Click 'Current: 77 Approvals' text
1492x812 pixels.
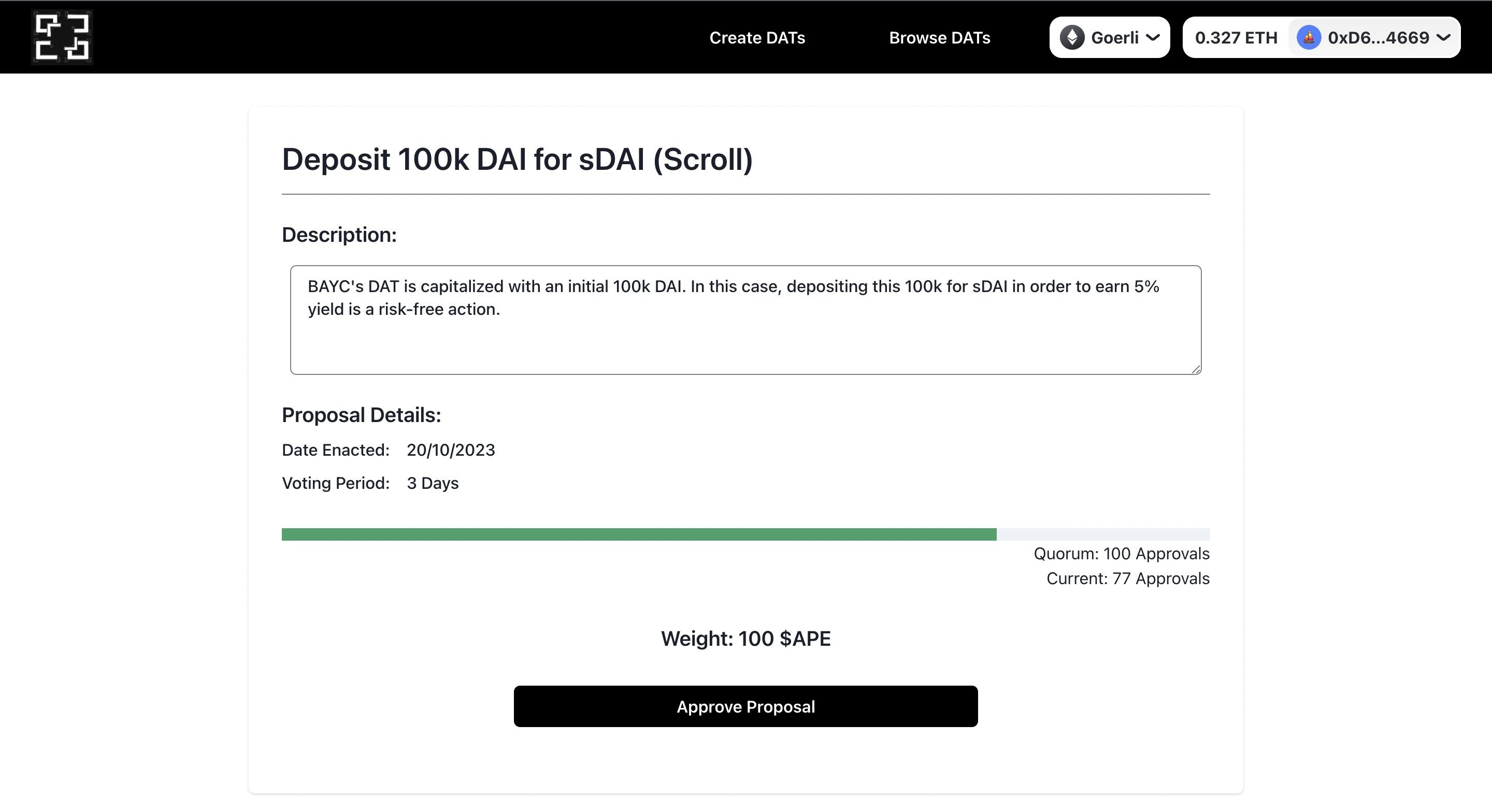point(1128,578)
